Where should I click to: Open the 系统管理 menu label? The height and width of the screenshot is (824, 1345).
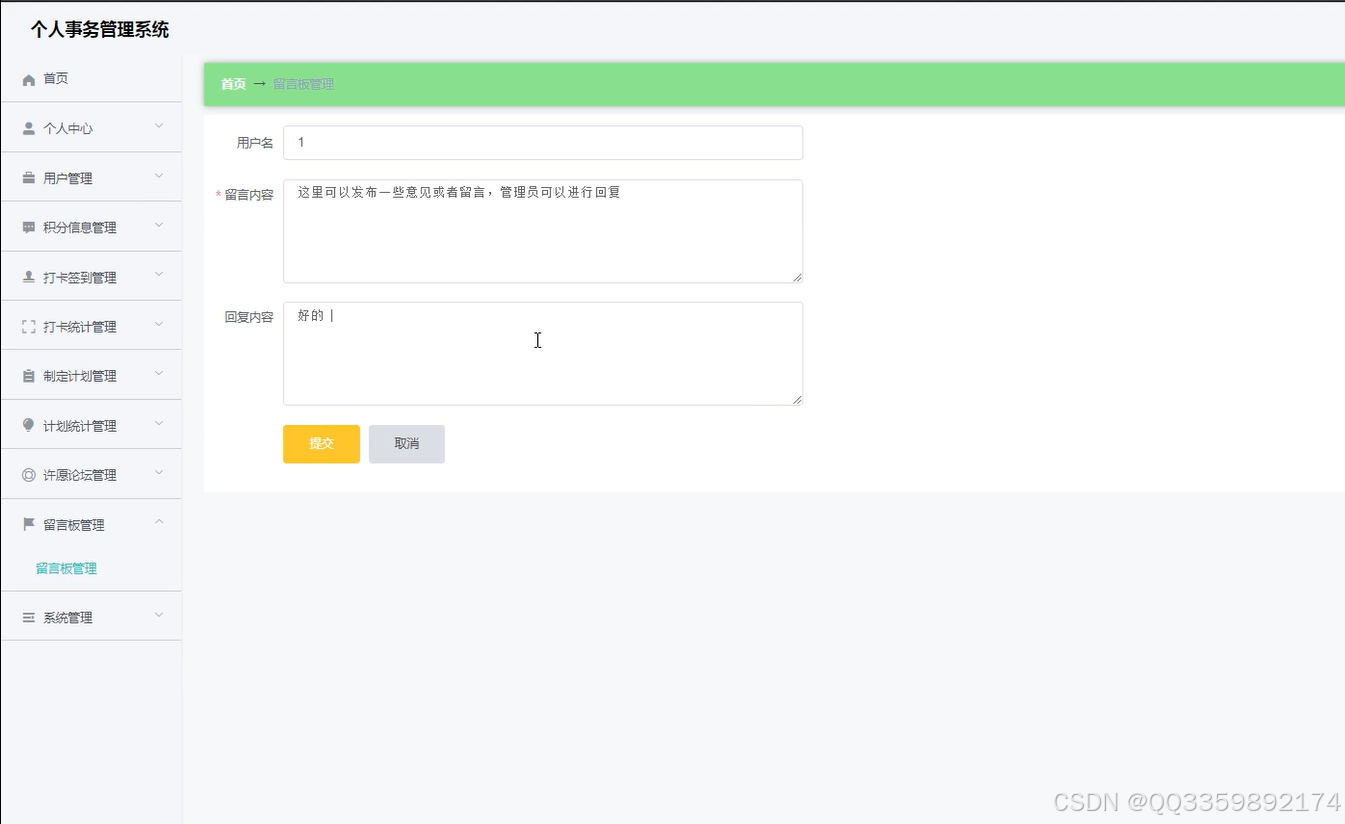pyautogui.click(x=68, y=618)
